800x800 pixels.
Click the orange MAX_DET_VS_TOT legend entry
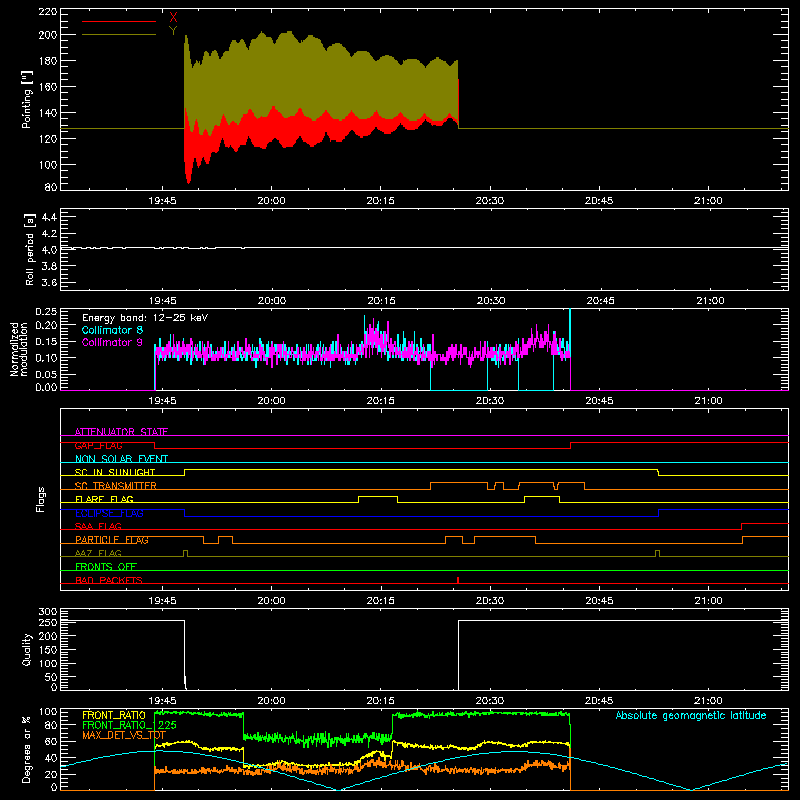pyautogui.click(x=124, y=735)
